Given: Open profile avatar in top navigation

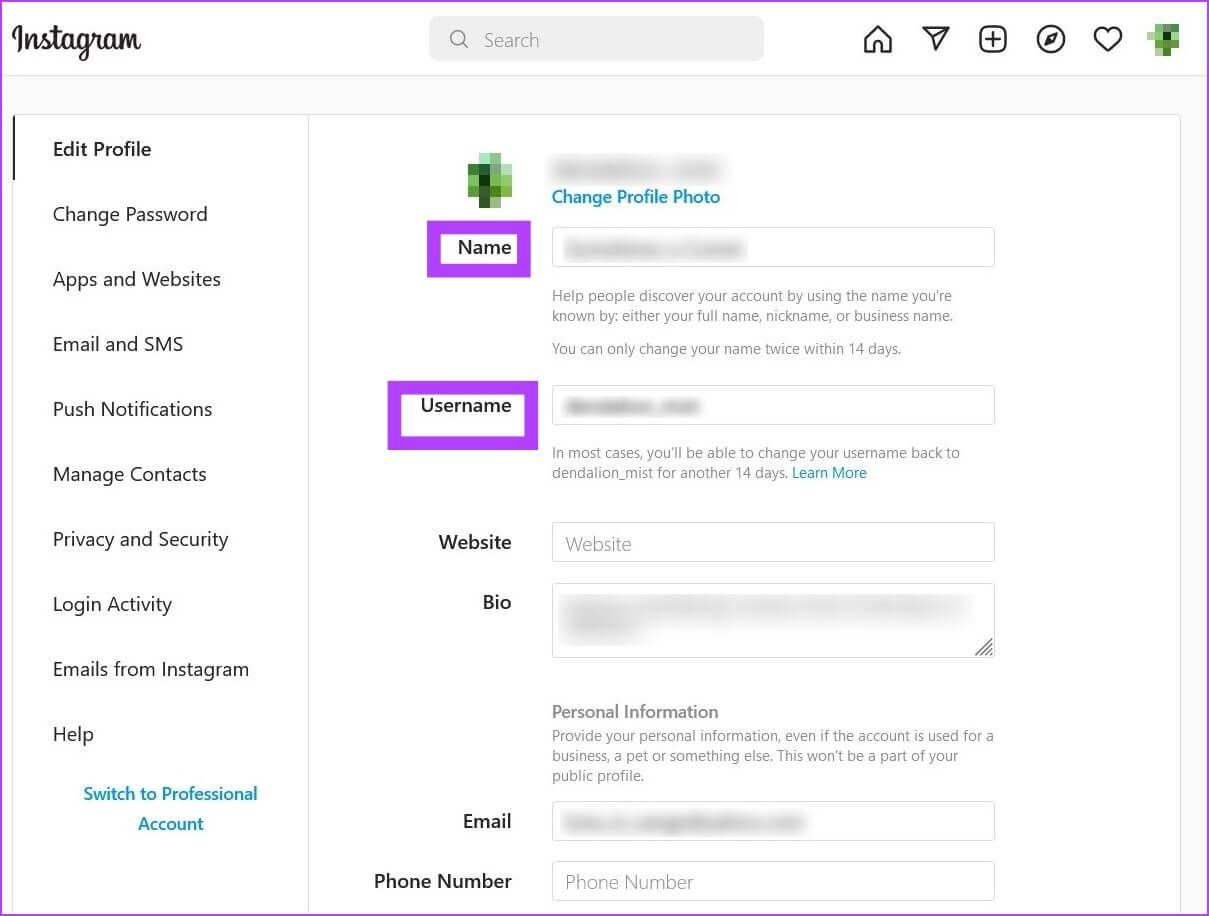Looking at the screenshot, I should (x=1164, y=39).
